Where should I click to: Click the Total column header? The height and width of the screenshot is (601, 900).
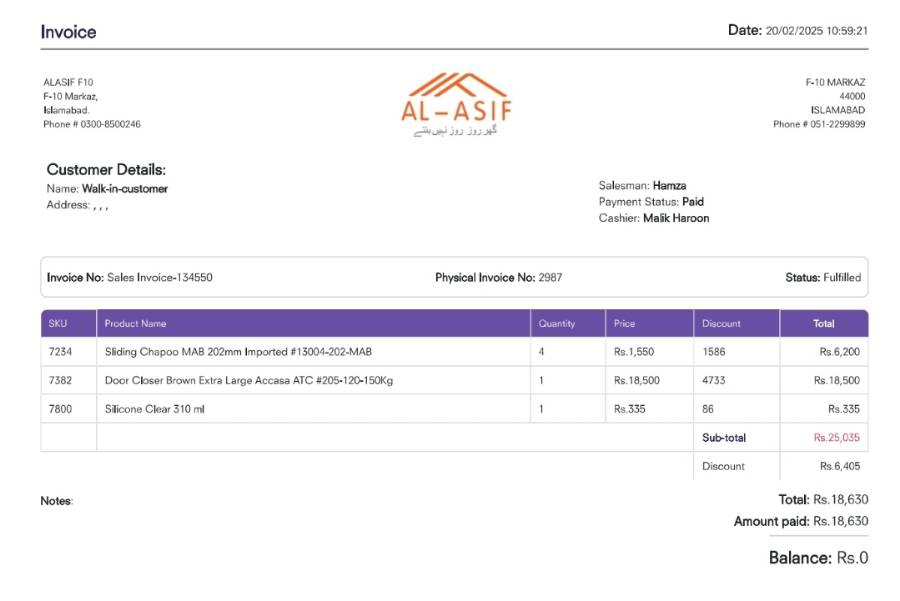[x=823, y=324]
